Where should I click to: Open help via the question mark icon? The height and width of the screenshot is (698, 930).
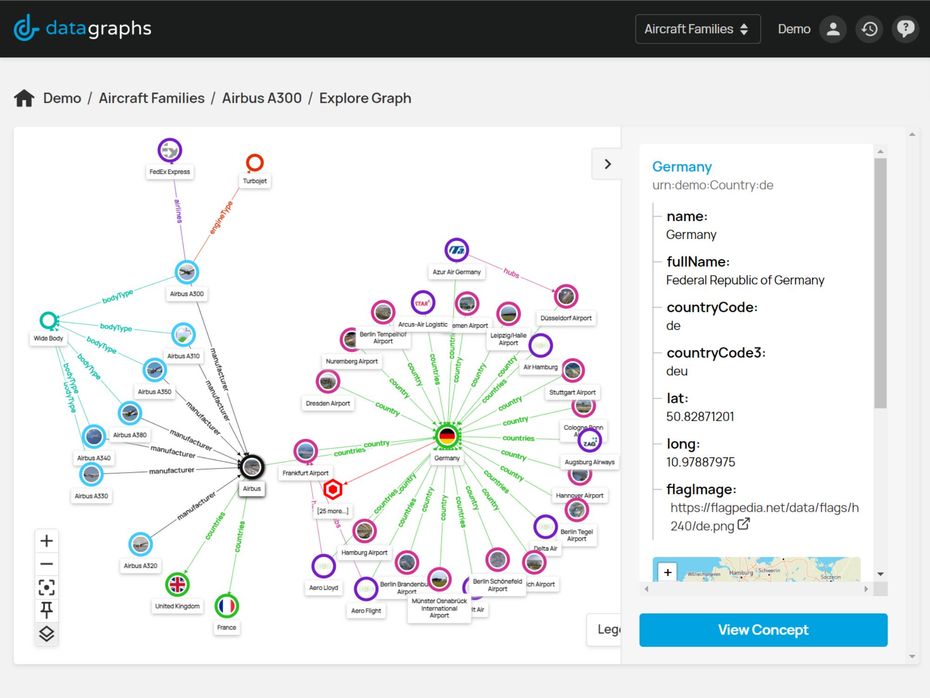905,29
